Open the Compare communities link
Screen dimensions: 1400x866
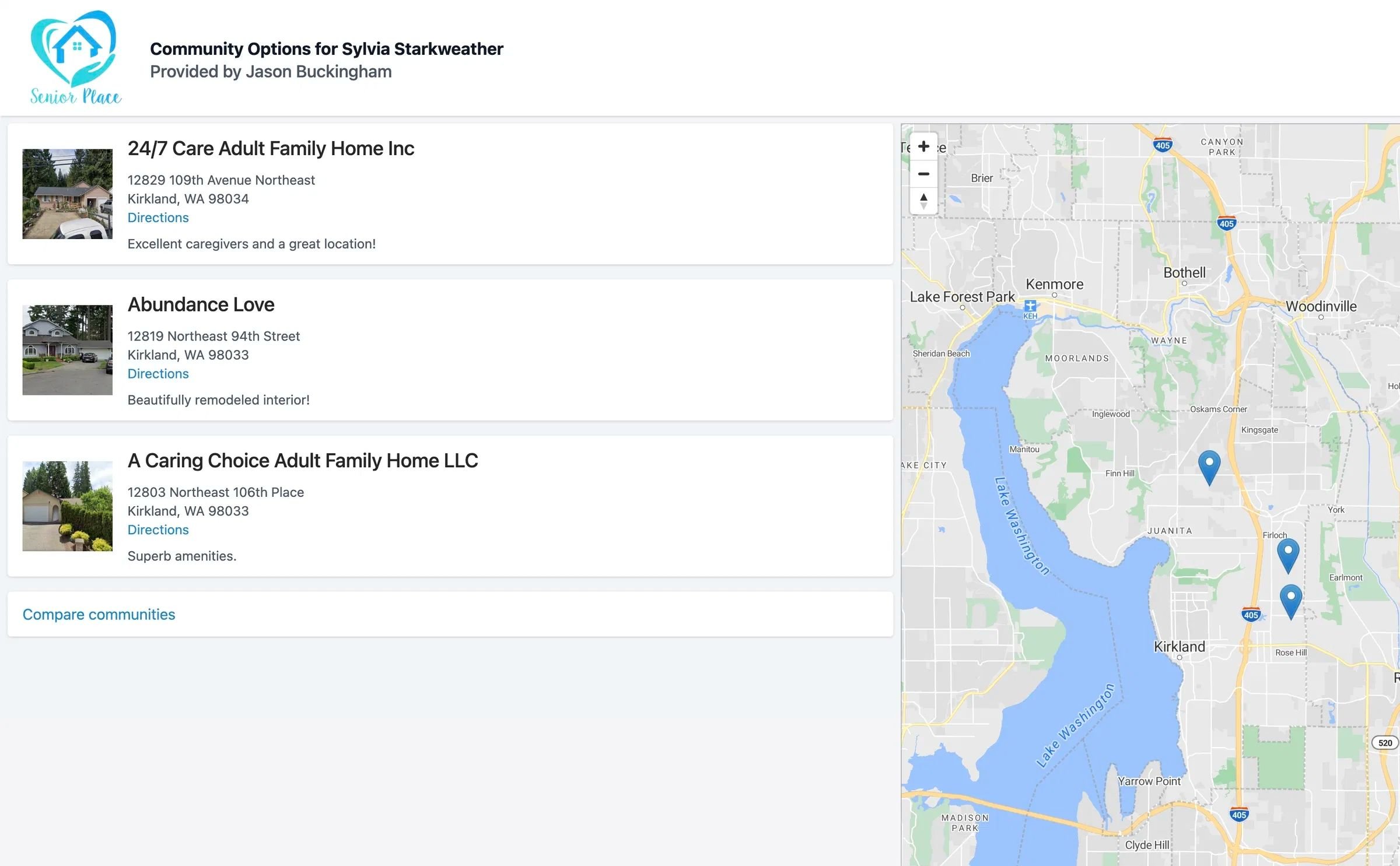tap(99, 615)
